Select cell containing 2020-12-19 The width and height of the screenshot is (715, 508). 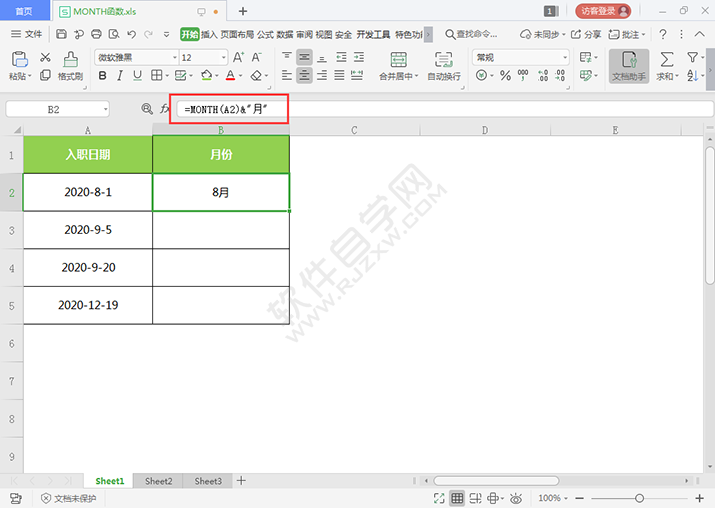(88, 305)
